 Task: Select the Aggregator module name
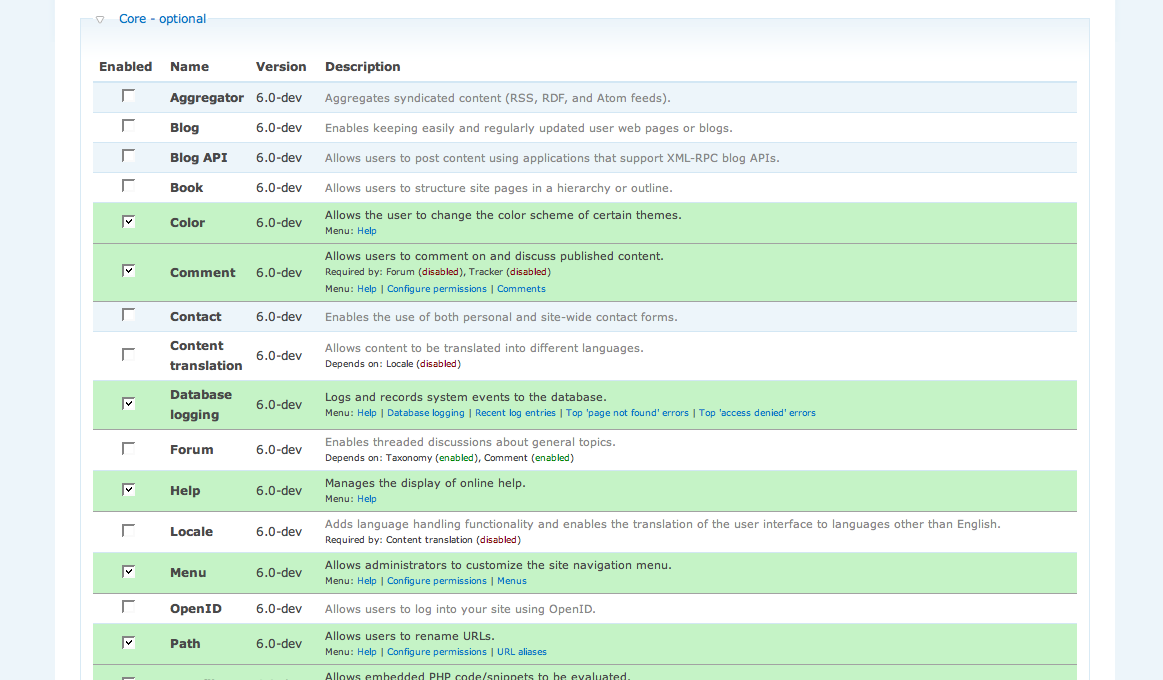(x=207, y=98)
